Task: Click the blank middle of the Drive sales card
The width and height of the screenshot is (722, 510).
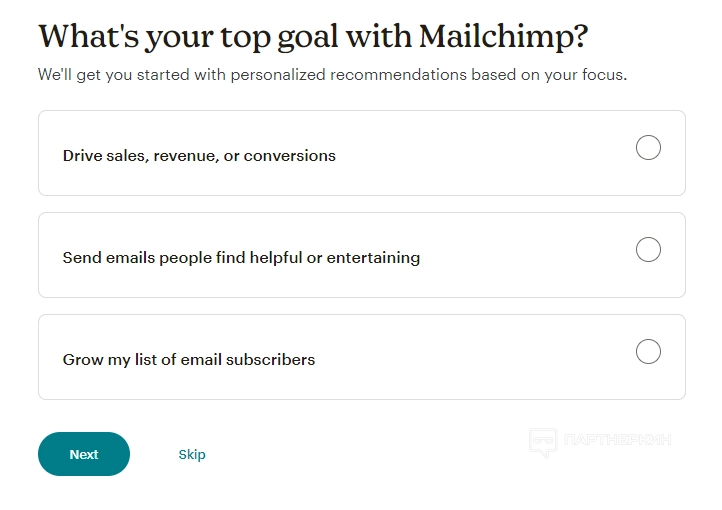Action: tap(480, 154)
